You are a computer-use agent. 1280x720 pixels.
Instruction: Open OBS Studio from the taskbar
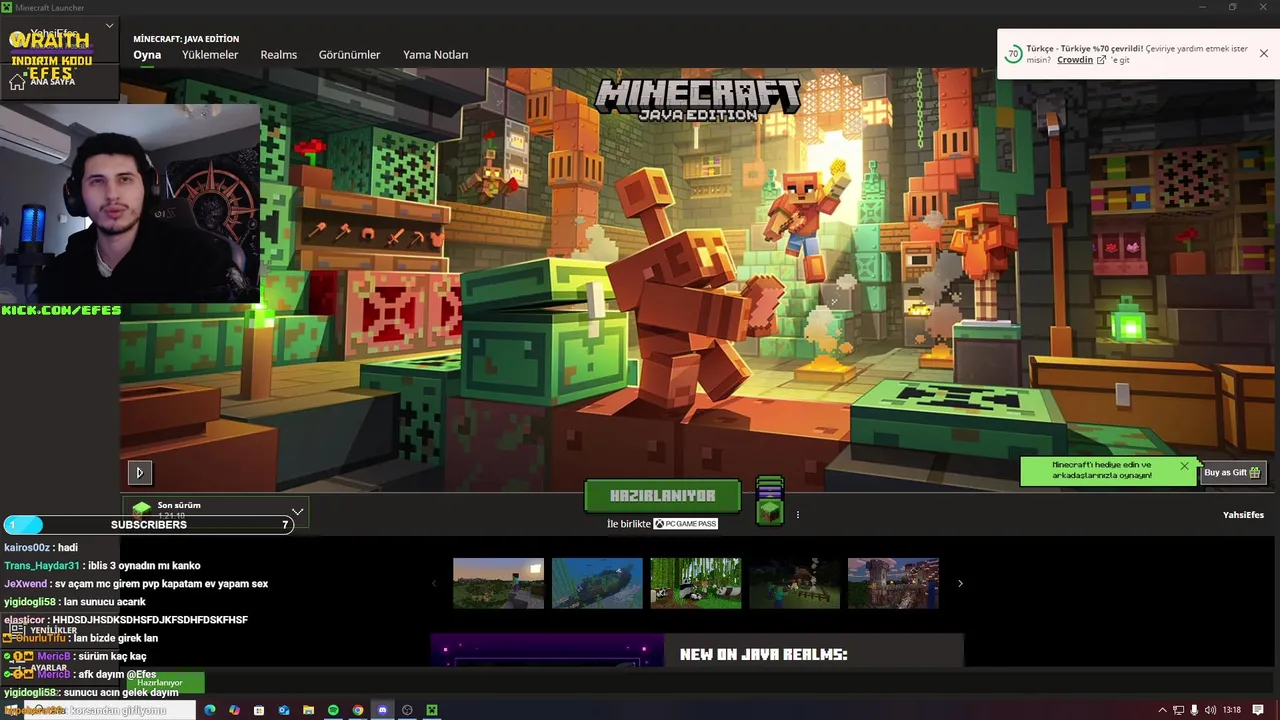point(407,710)
